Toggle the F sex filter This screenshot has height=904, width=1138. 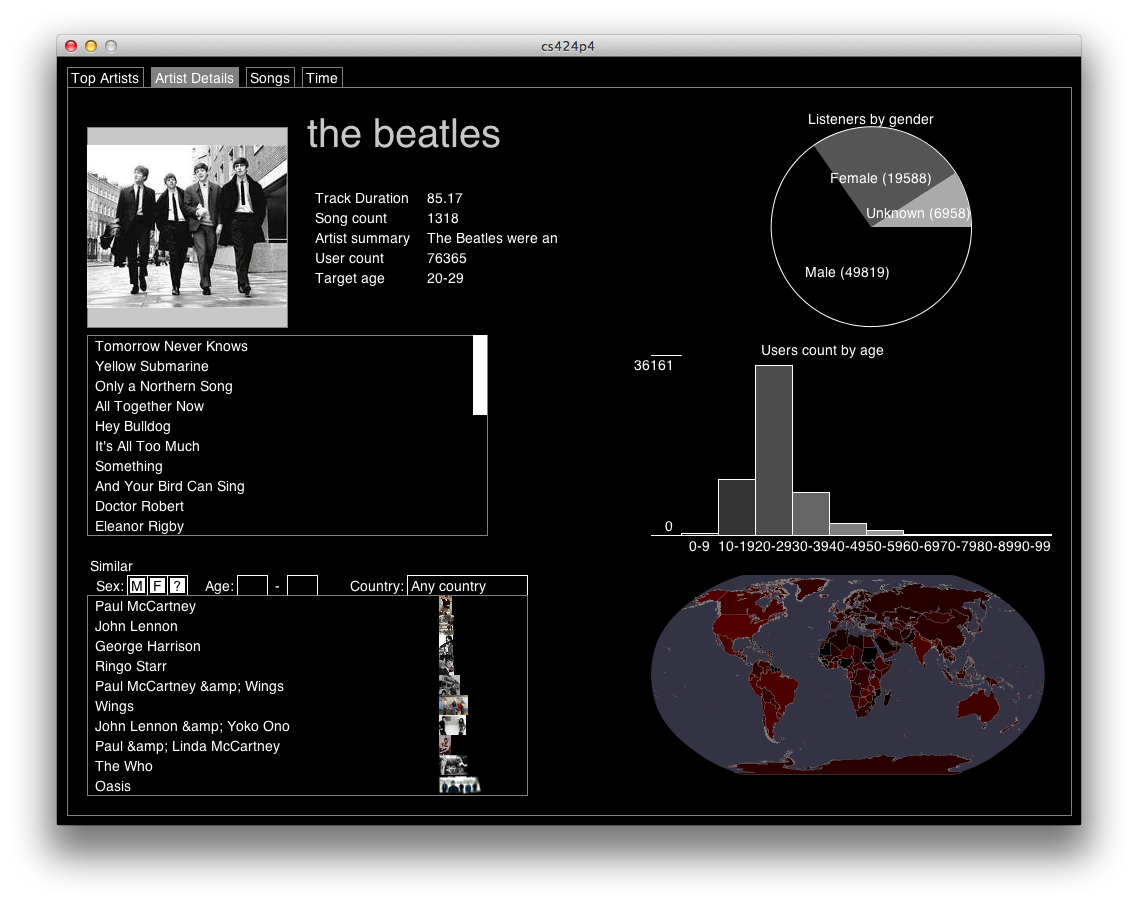point(157,585)
